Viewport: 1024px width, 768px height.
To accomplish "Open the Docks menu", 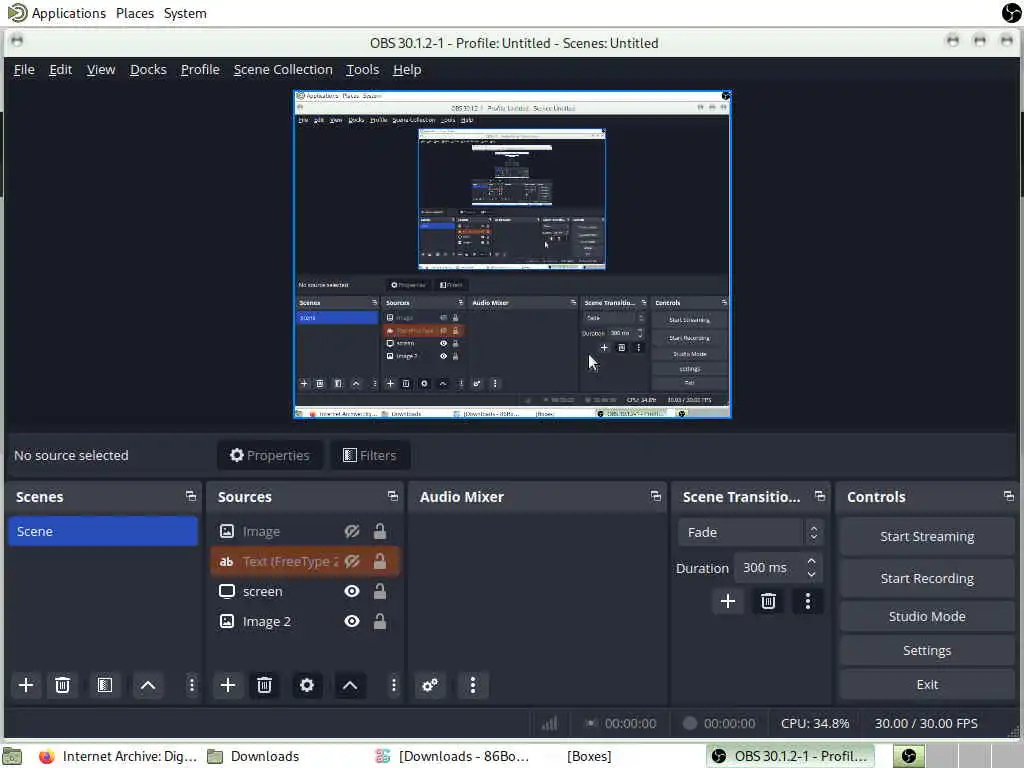I will tap(148, 70).
